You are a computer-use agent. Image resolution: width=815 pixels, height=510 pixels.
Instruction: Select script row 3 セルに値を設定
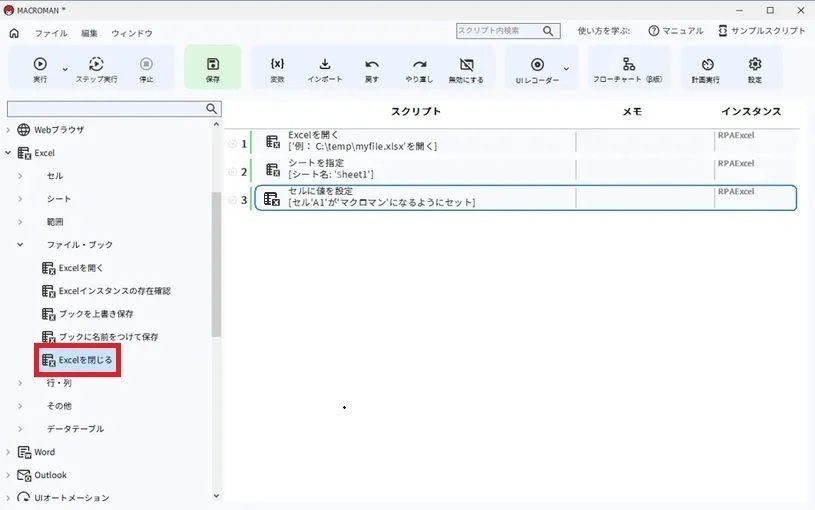tap(525, 198)
